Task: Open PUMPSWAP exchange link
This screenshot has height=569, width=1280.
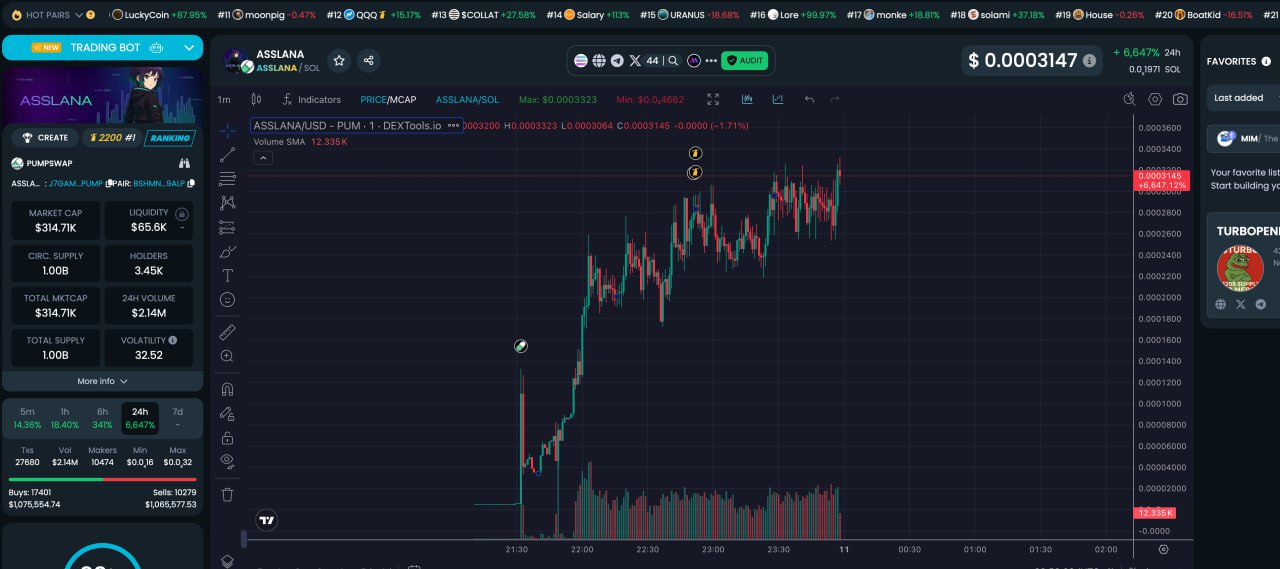Action: [x=42, y=163]
